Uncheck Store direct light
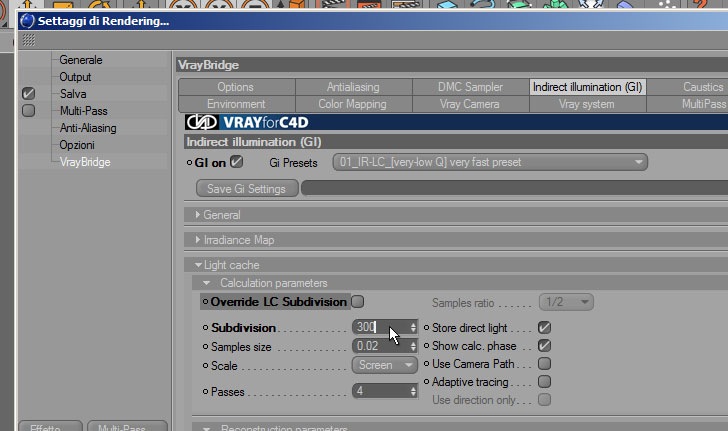The height and width of the screenshot is (431, 728). click(544, 327)
